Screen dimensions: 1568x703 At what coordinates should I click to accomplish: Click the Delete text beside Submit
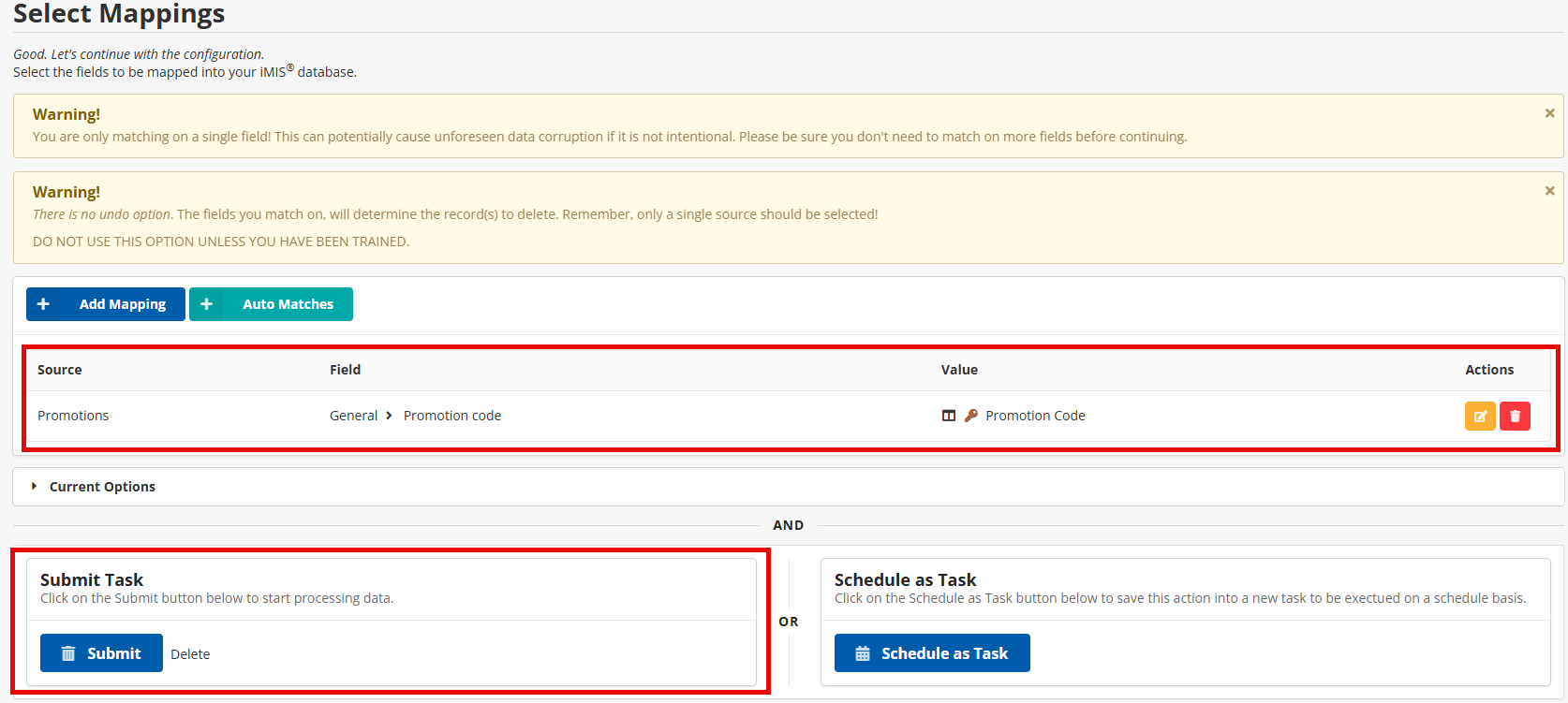pyautogui.click(x=190, y=654)
